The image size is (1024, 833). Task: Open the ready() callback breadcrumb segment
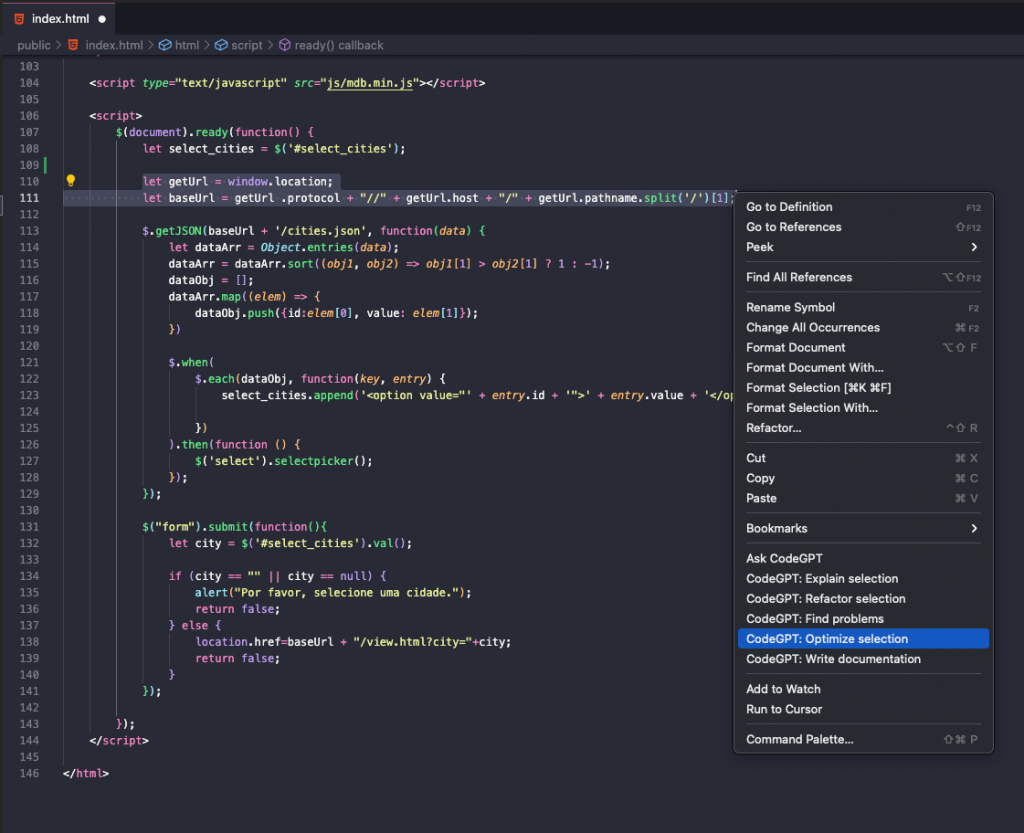(x=339, y=45)
